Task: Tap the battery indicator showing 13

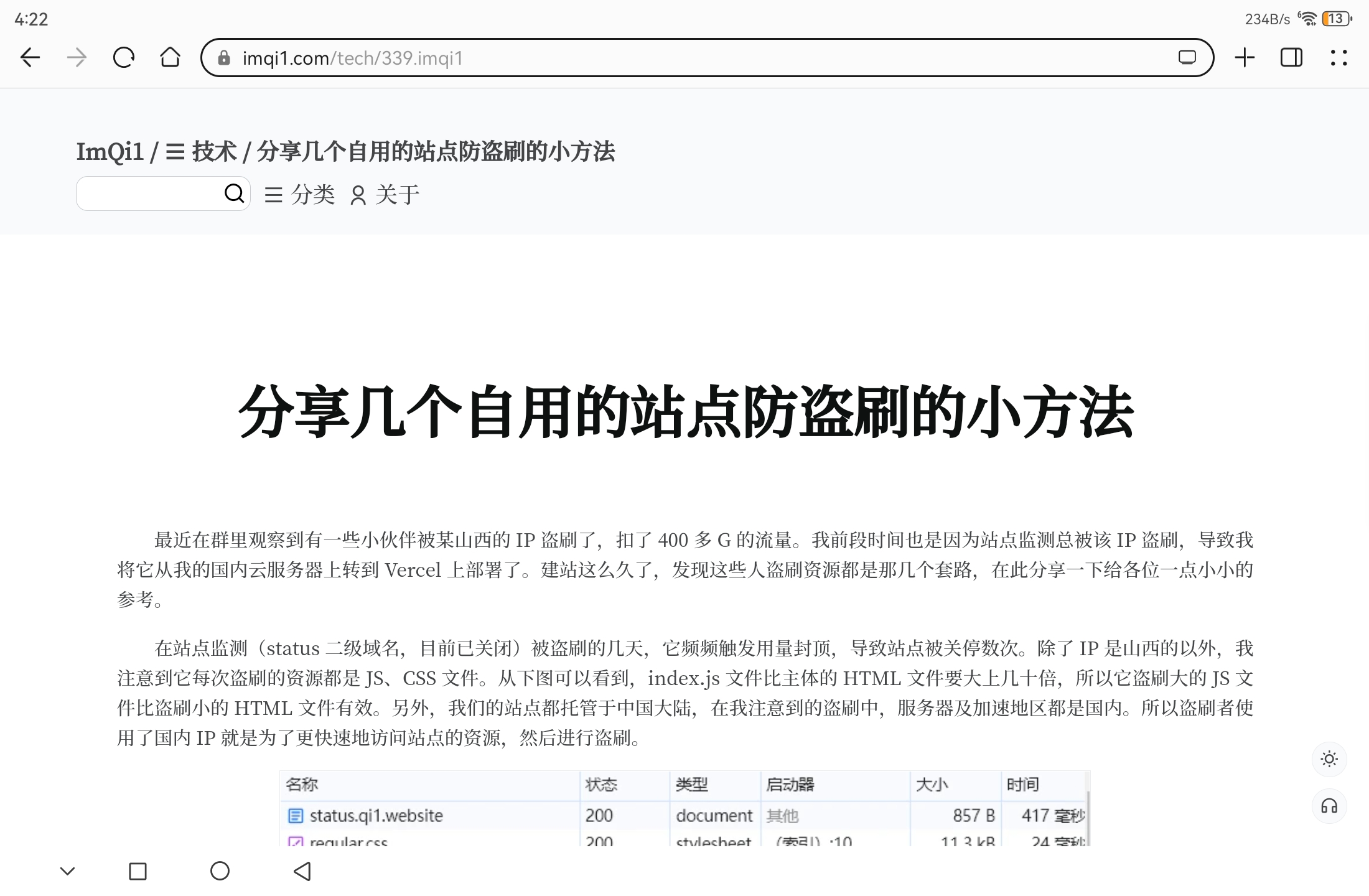Action: 1337,19
